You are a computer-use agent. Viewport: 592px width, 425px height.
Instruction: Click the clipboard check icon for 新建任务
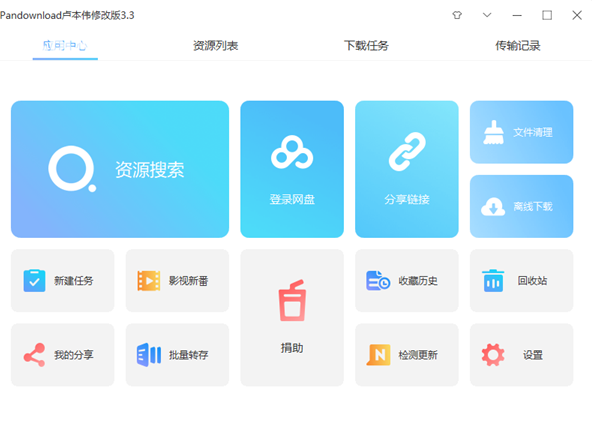click(34, 280)
